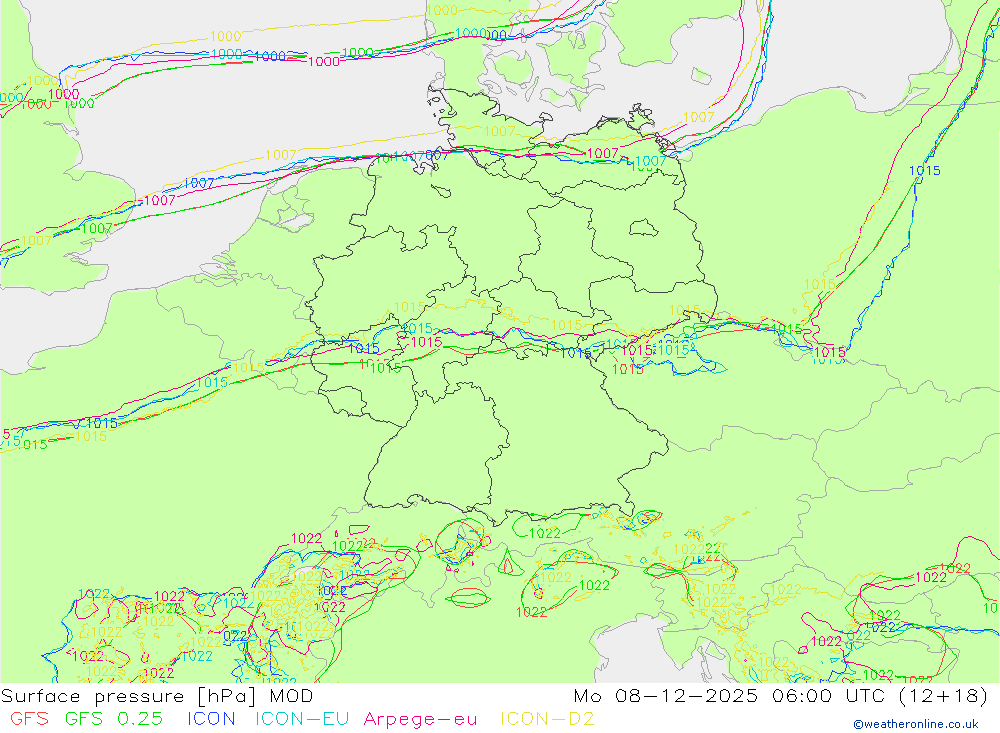The width and height of the screenshot is (1000, 733).
Task: Click the GFS 0.25 legend label
Action: pos(114,719)
